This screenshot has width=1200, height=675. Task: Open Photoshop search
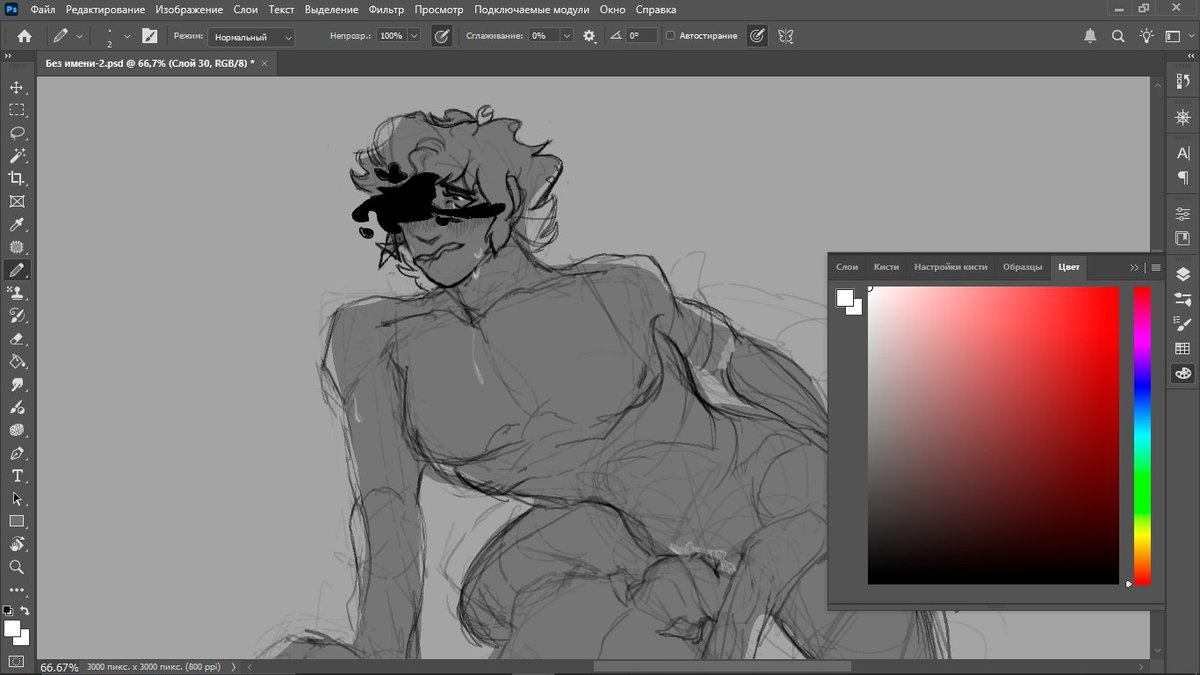coord(1119,36)
